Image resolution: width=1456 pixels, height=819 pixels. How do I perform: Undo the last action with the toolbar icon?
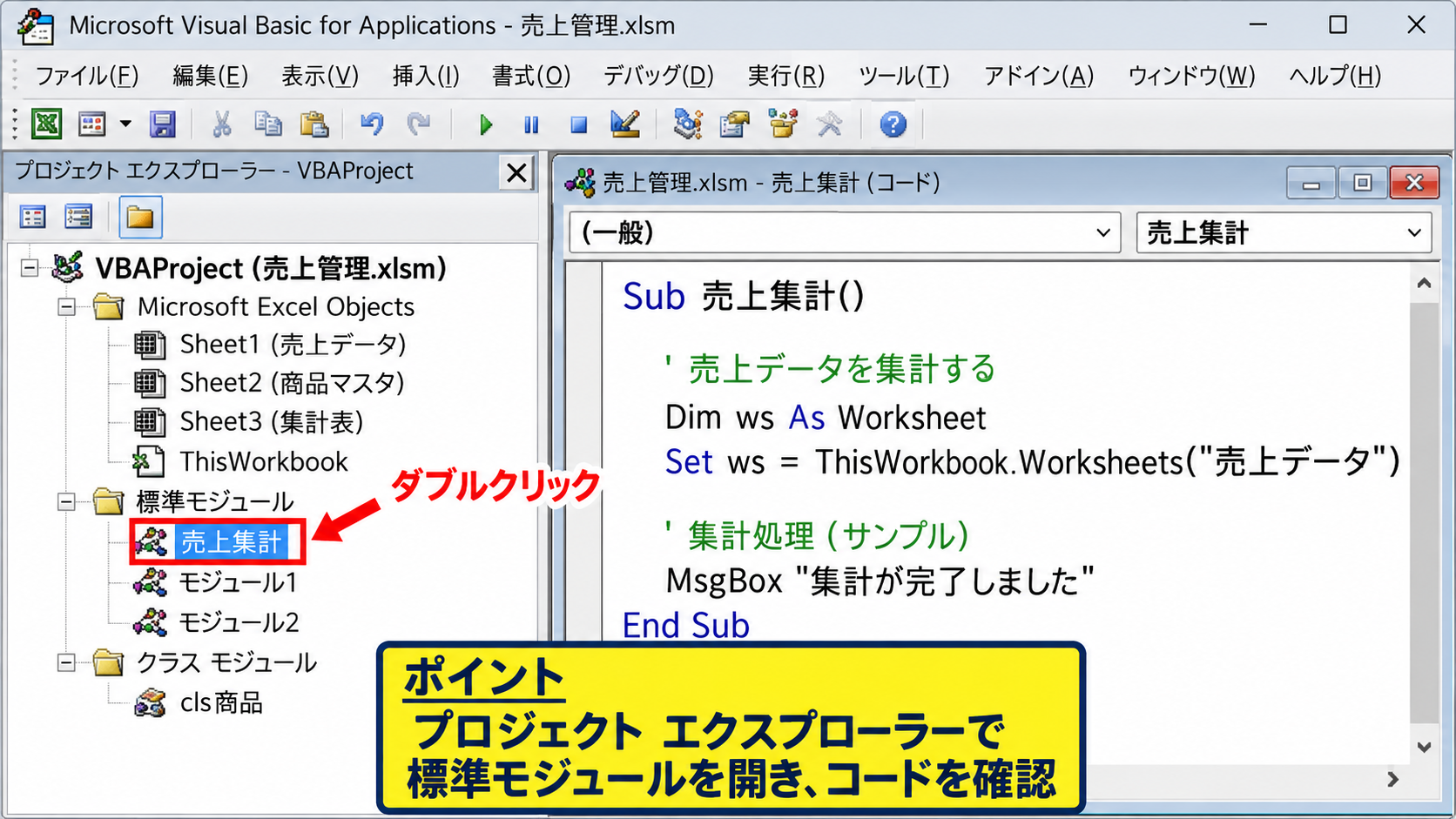372,124
